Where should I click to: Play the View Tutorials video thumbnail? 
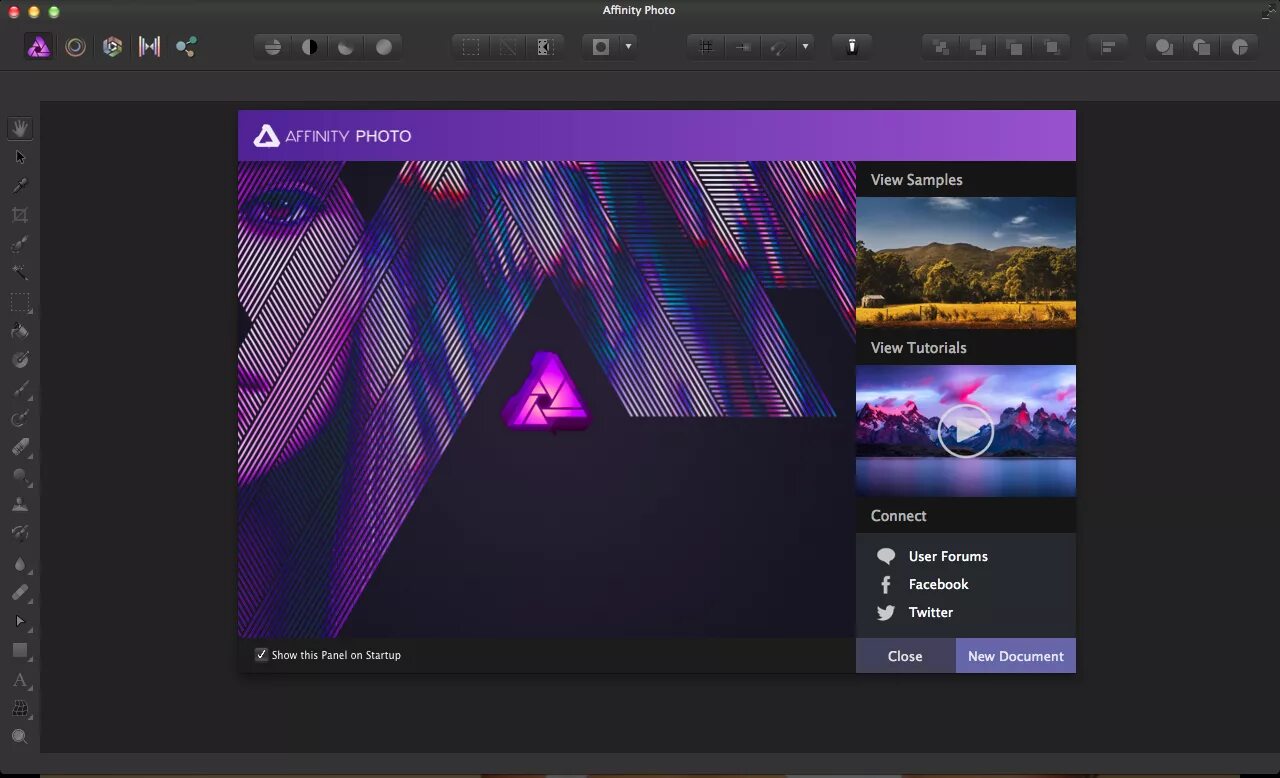[966, 431]
